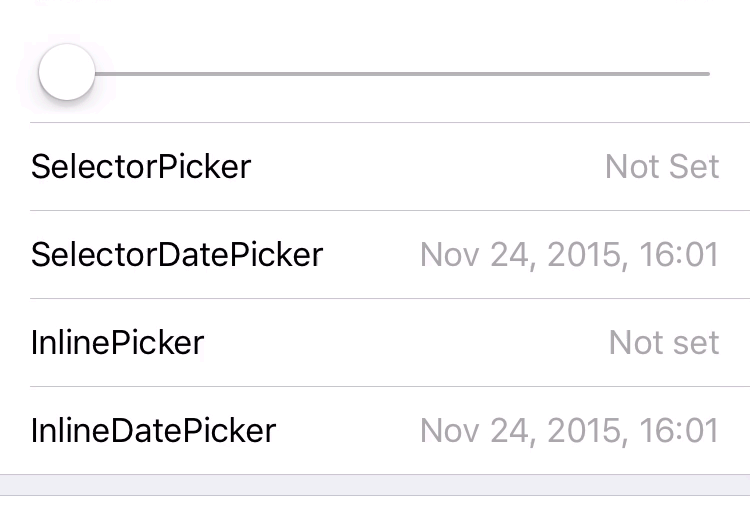
Task: Click the far right end of slider track
Action: pyautogui.click(x=705, y=74)
